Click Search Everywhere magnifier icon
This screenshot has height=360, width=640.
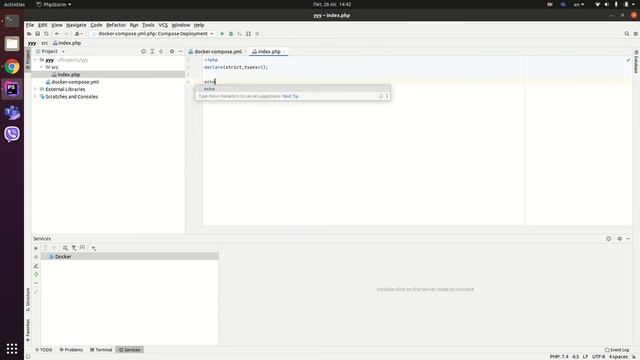[627, 34]
